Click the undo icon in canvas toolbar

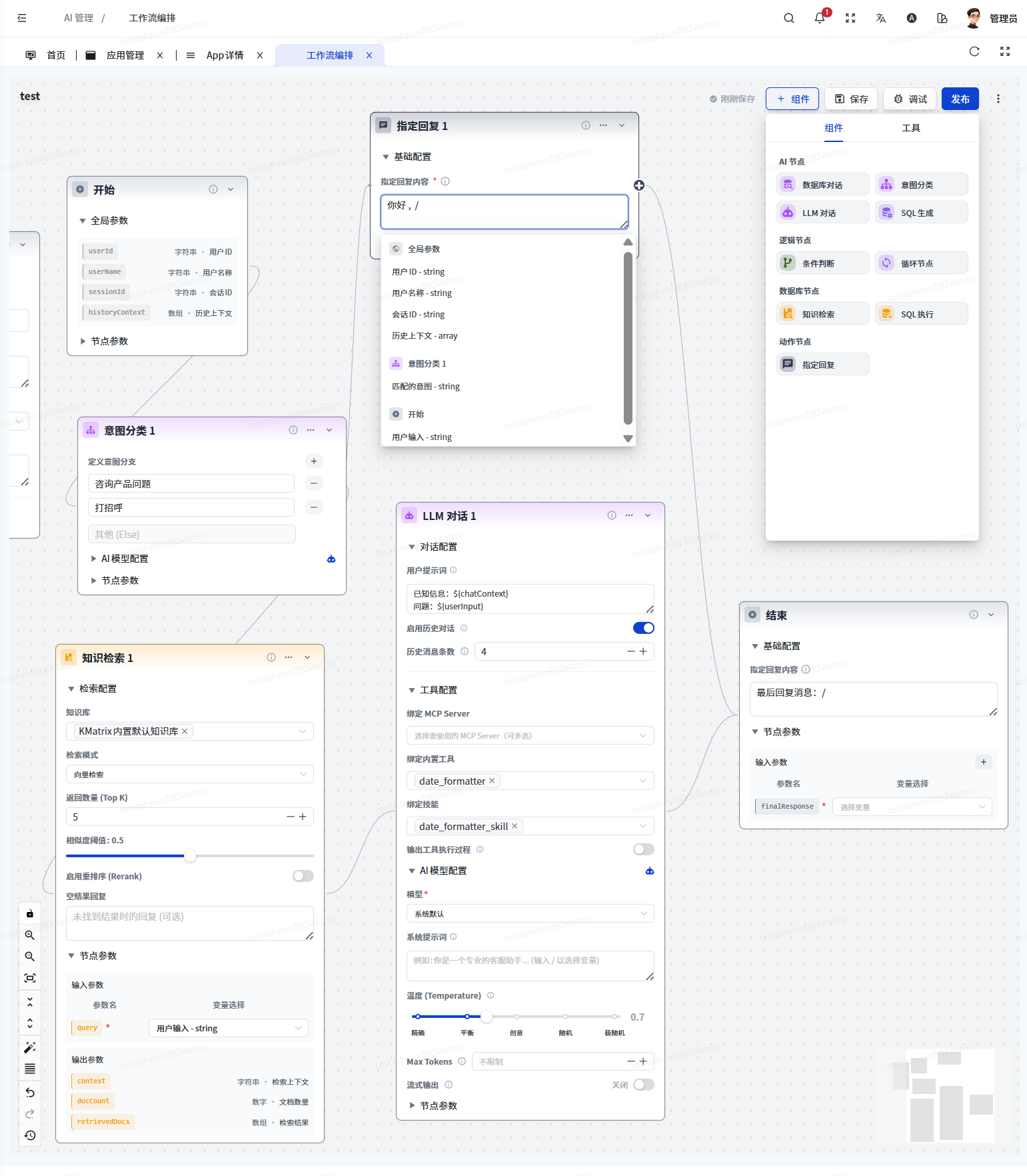pyautogui.click(x=30, y=1092)
